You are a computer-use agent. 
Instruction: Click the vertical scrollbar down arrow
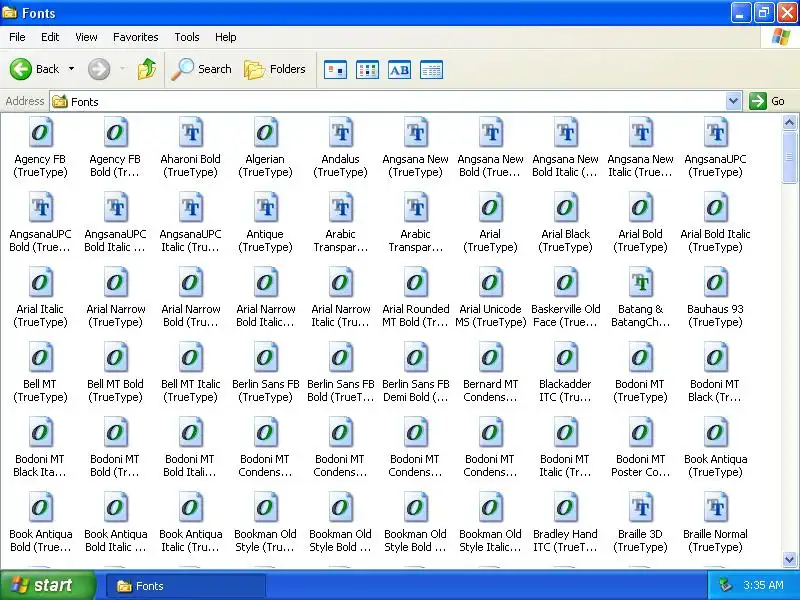pyautogui.click(x=789, y=559)
